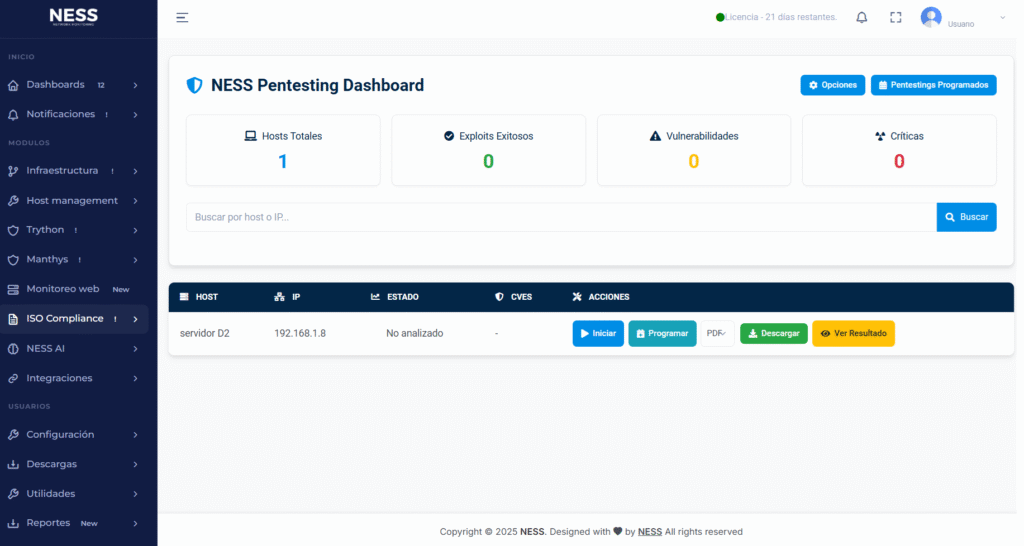Expand the Infraestructura submenu arrow
This screenshot has height=546, width=1024.
point(135,171)
